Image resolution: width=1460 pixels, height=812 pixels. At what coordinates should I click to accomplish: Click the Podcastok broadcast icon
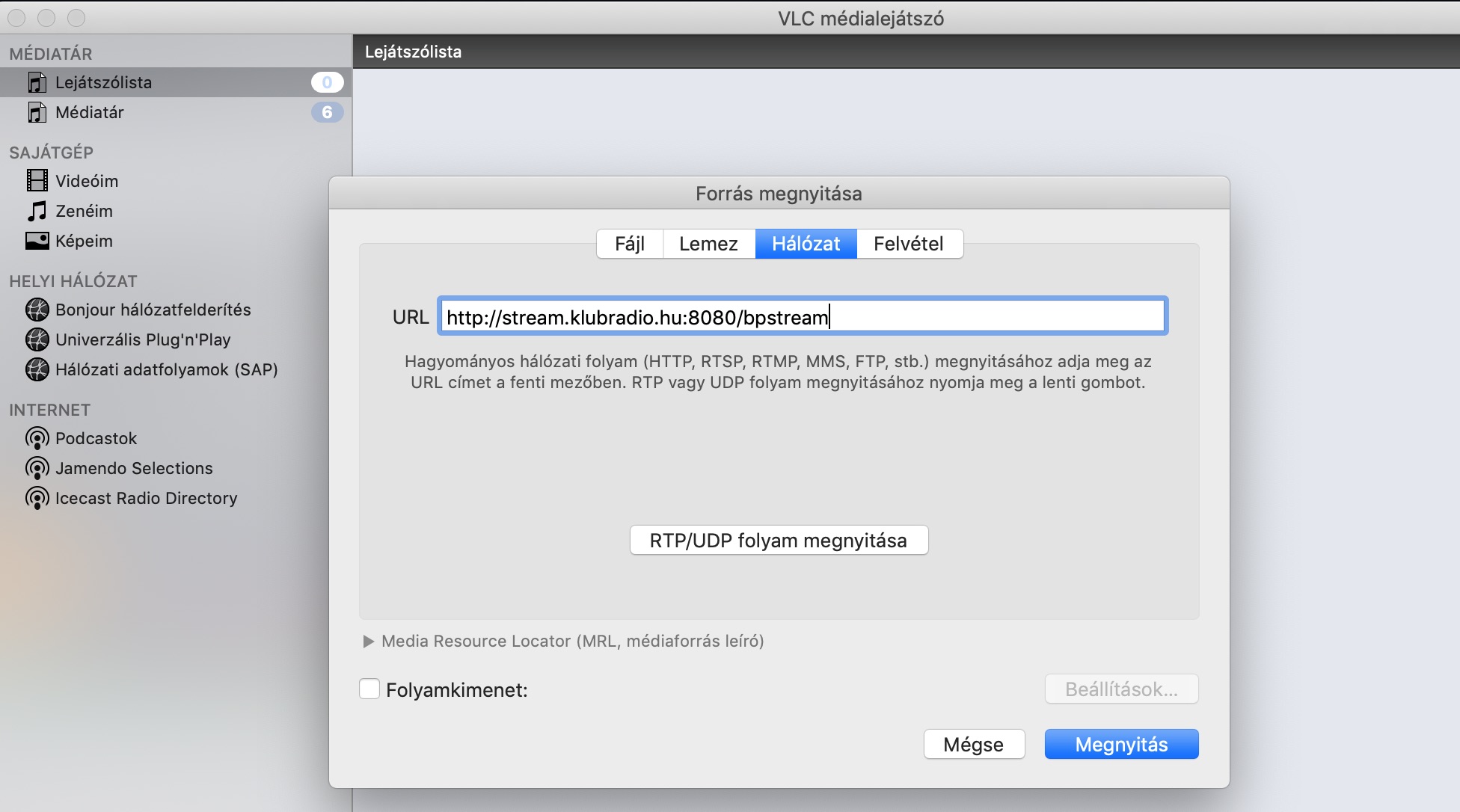tap(37, 438)
